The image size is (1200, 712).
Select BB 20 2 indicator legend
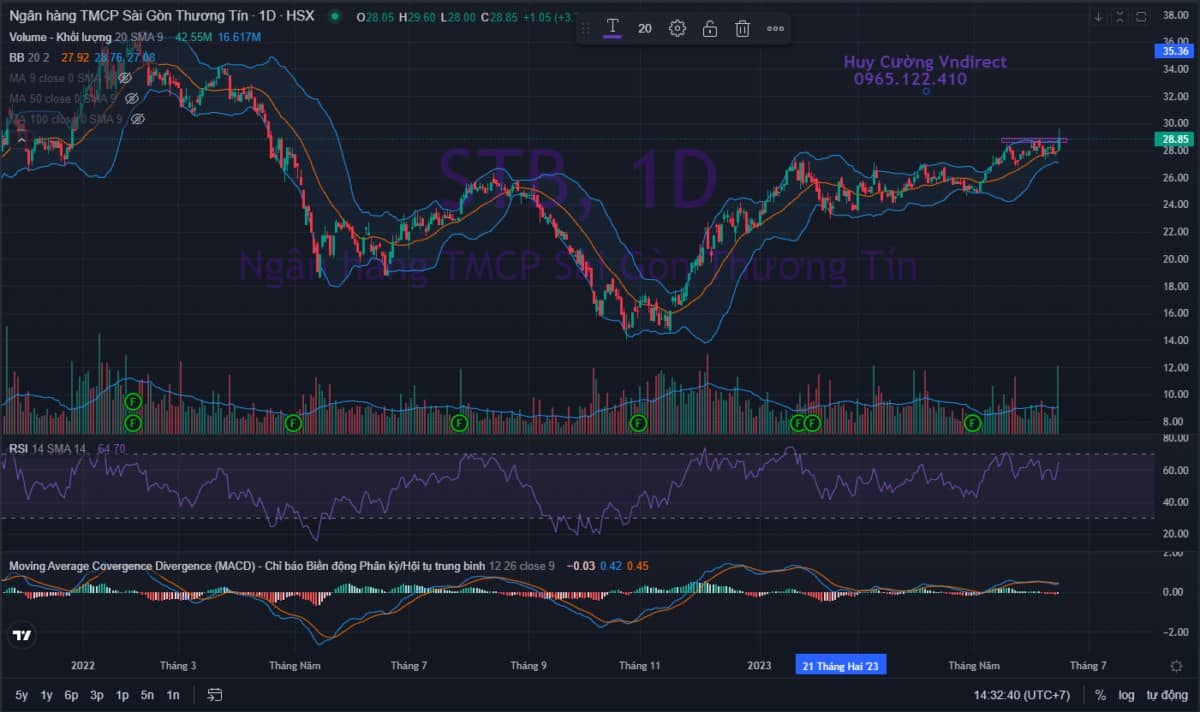coord(30,57)
